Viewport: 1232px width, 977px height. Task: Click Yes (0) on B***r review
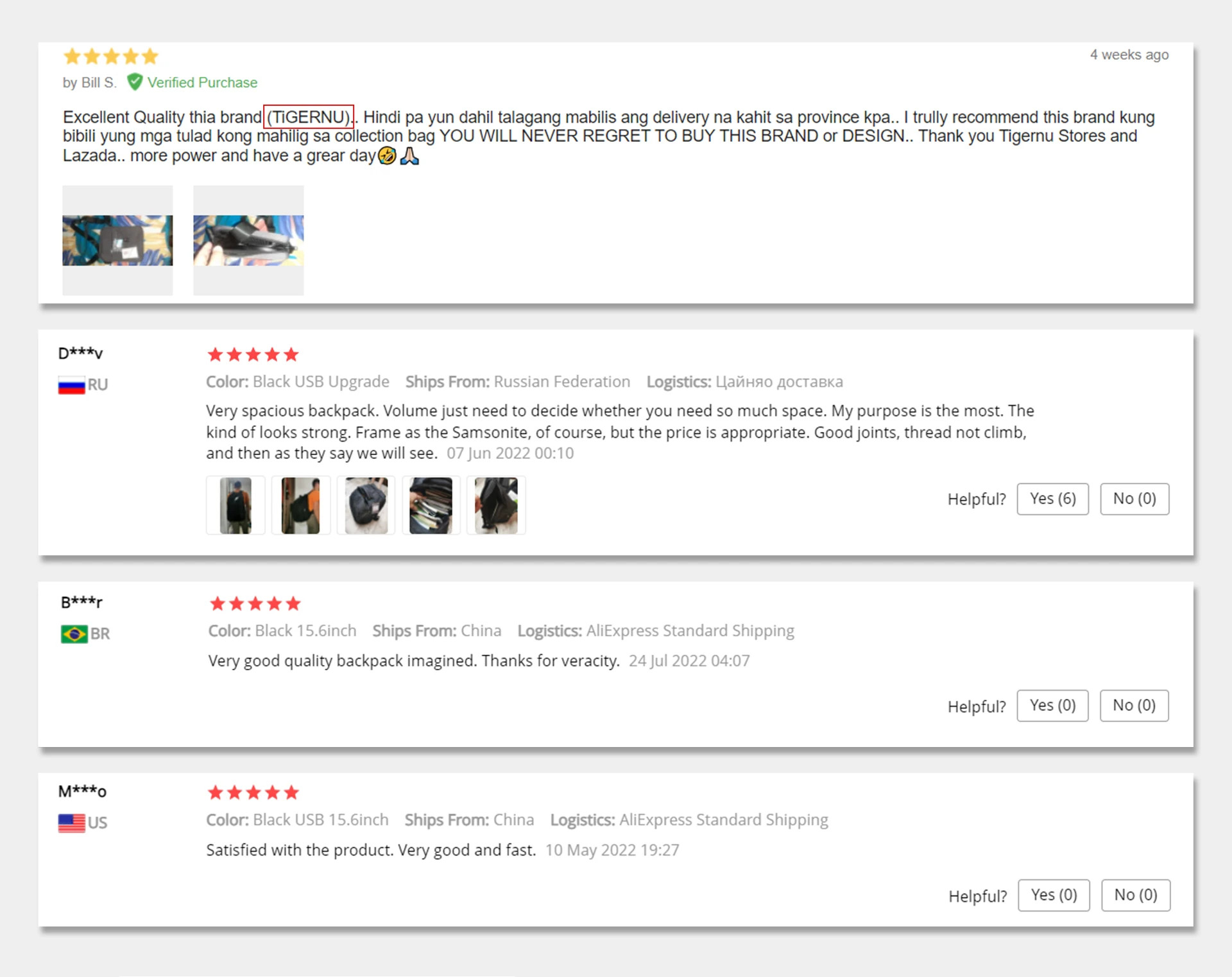(1052, 705)
